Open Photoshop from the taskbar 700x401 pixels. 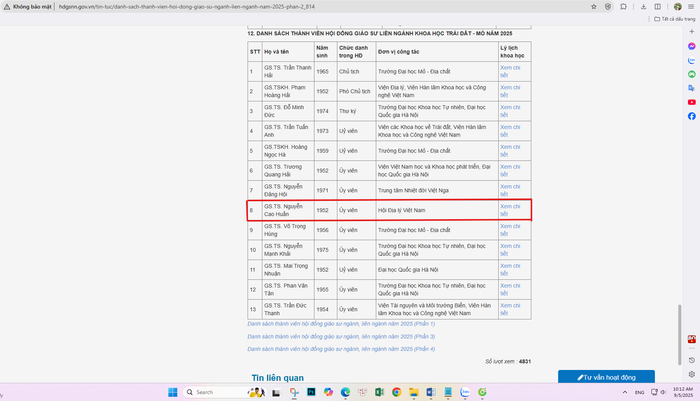311,392
